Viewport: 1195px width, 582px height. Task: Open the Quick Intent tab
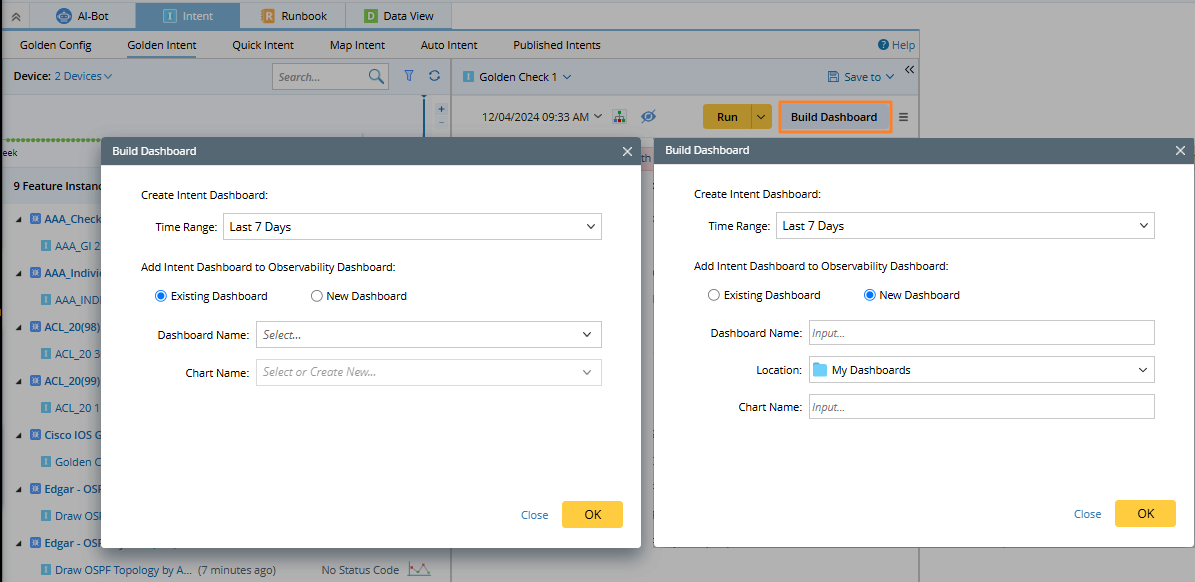[x=263, y=45]
